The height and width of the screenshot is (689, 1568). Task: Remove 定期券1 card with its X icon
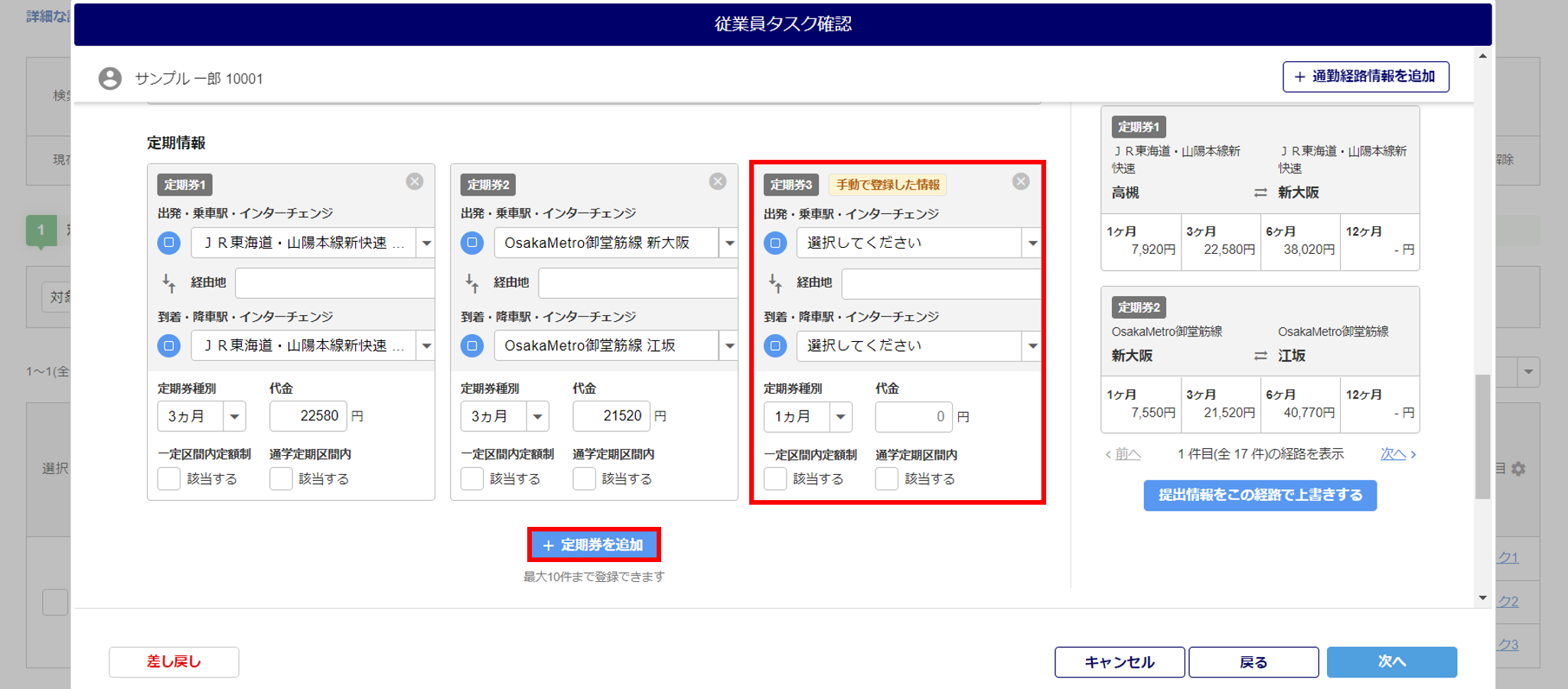pos(415,181)
